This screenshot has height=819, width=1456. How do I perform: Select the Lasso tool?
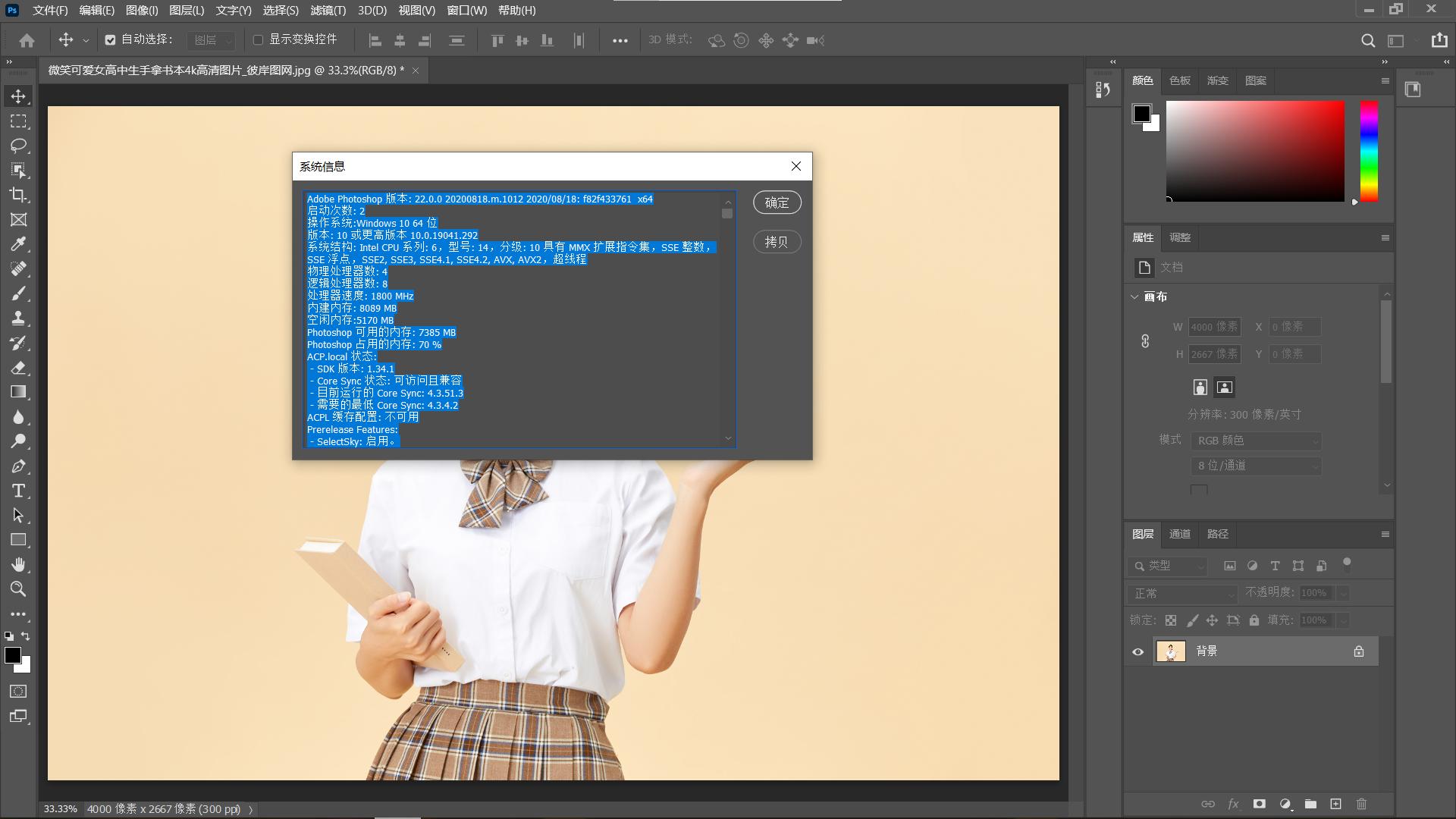[x=18, y=146]
